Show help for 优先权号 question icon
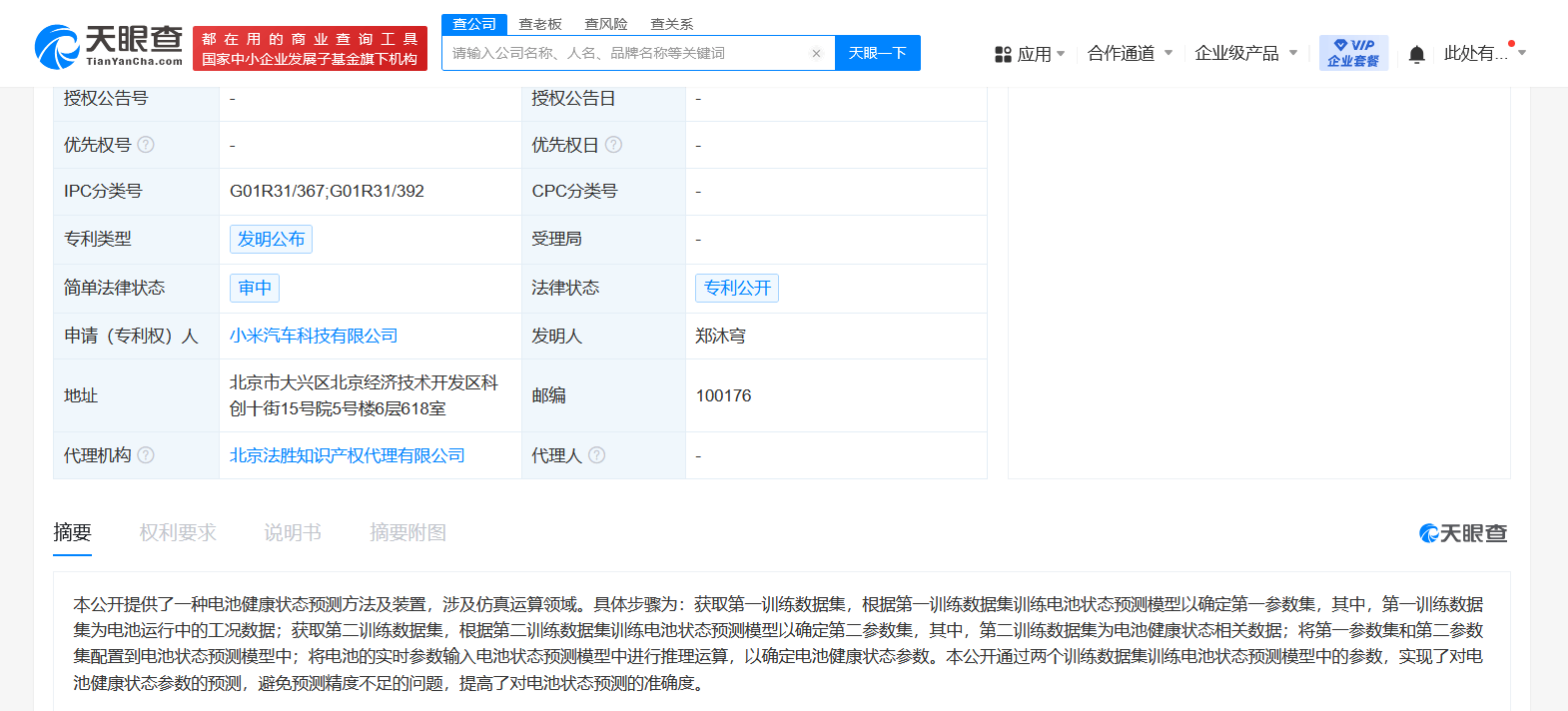This screenshot has height=711, width=1568. click(146, 145)
